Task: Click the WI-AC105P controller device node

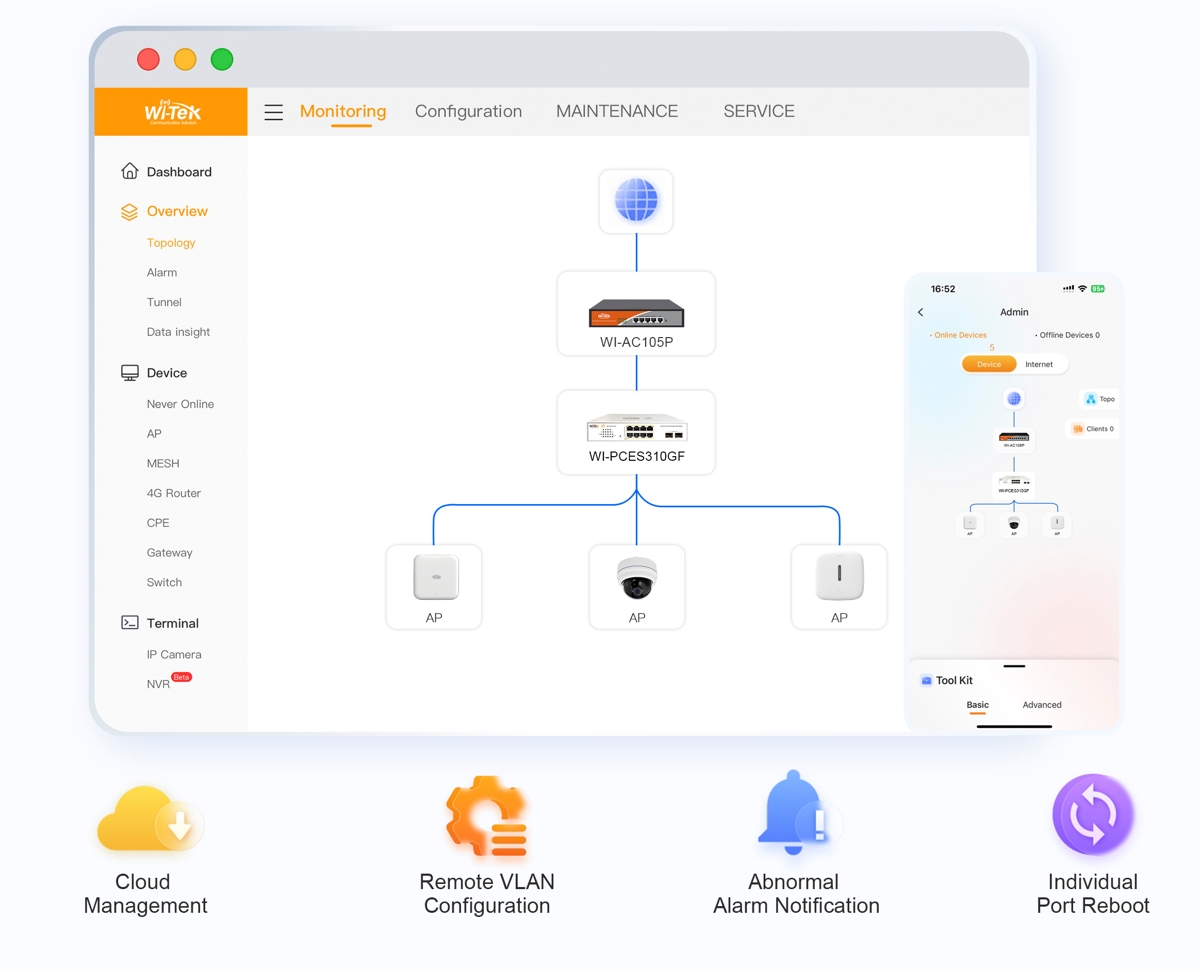Action: coord(636,314)
